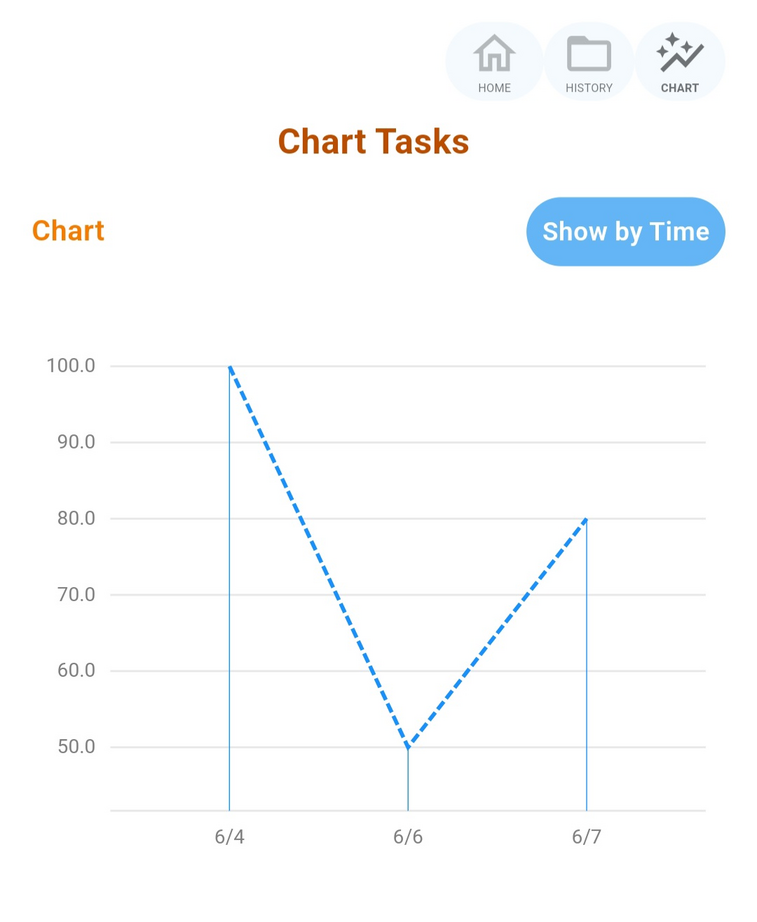Click the CHART tab label
This screenshot has width=757, height=922.
pos(680,88)
